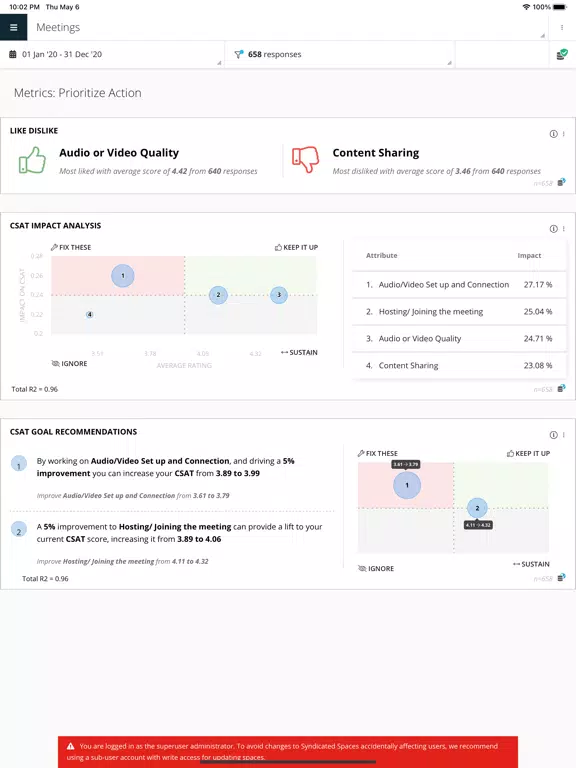Screen dimensions: 576x768
Task: Click the 3.61 → 3.79 tooltip label
Action: [x=406, y=464]
